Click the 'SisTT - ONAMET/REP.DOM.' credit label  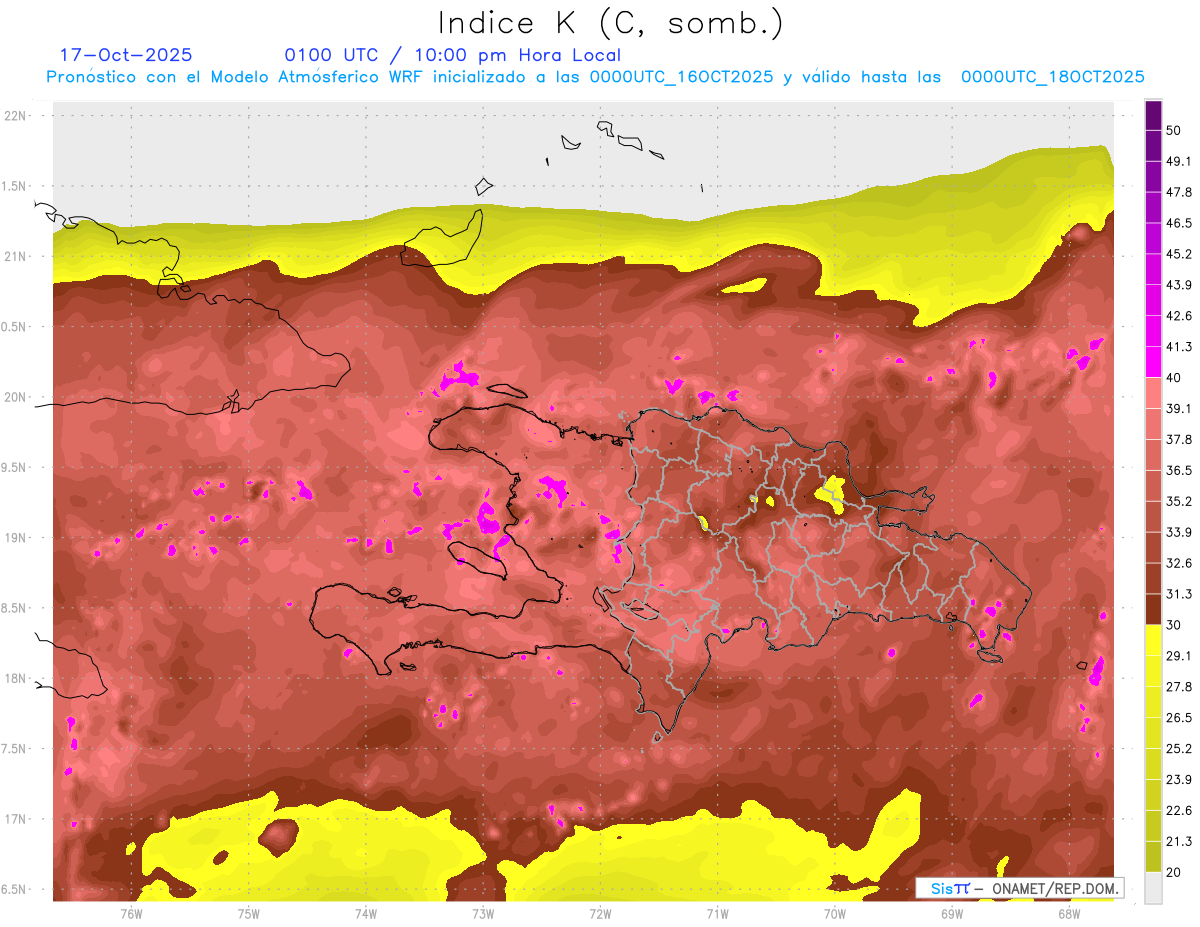tap(1018, 888)
